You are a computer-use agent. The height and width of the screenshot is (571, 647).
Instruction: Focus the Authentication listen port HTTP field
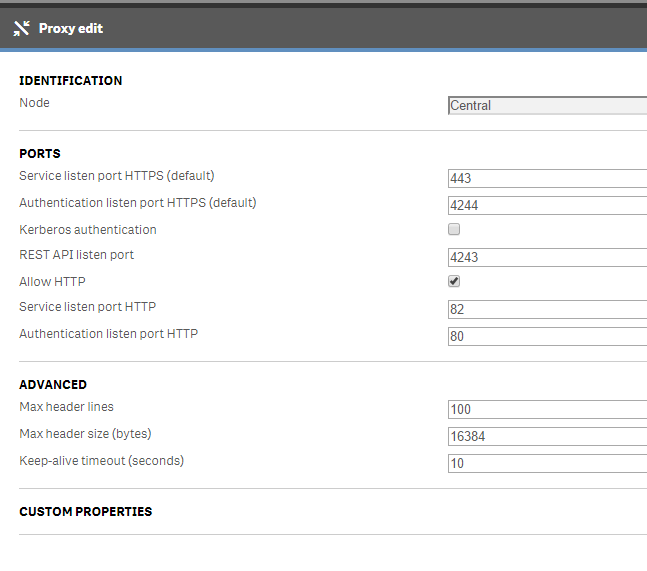(x=547, y=336)
